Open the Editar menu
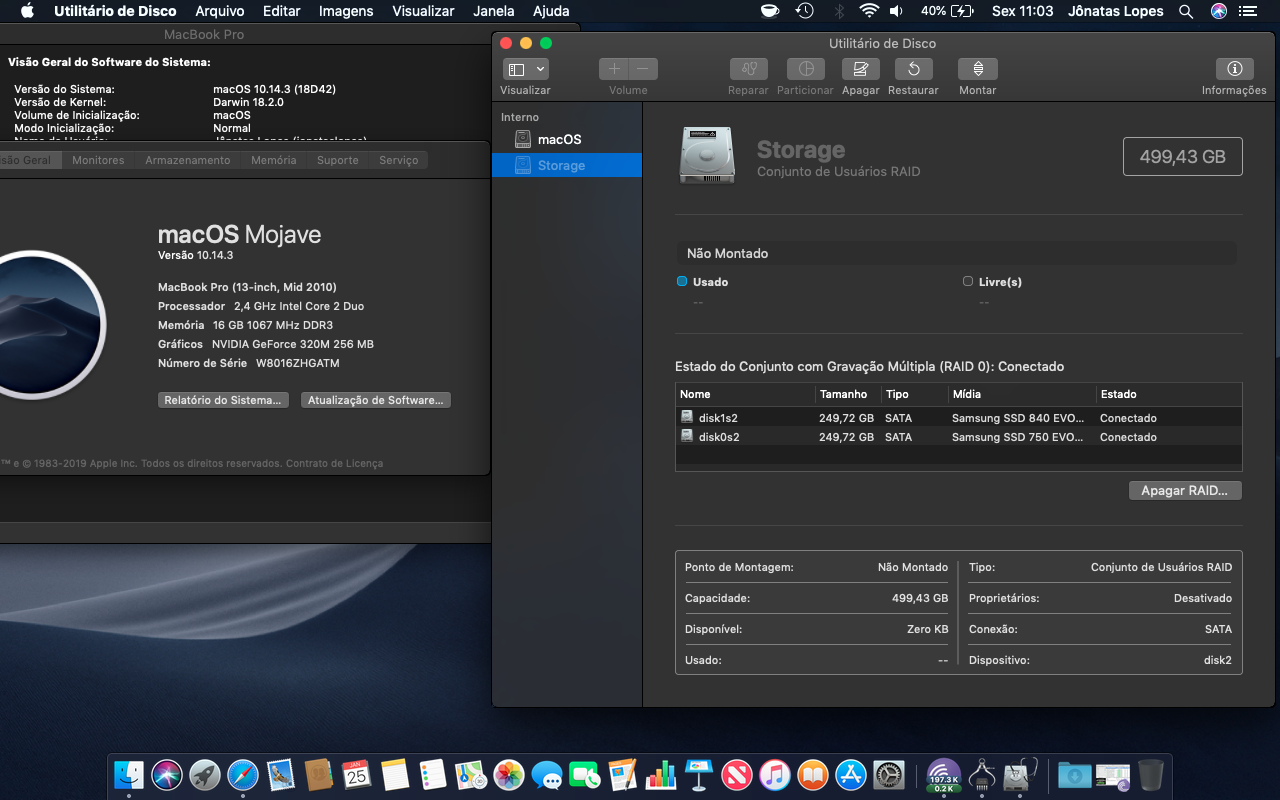The height and width of the screenshot is (800, 1280). 282,11
